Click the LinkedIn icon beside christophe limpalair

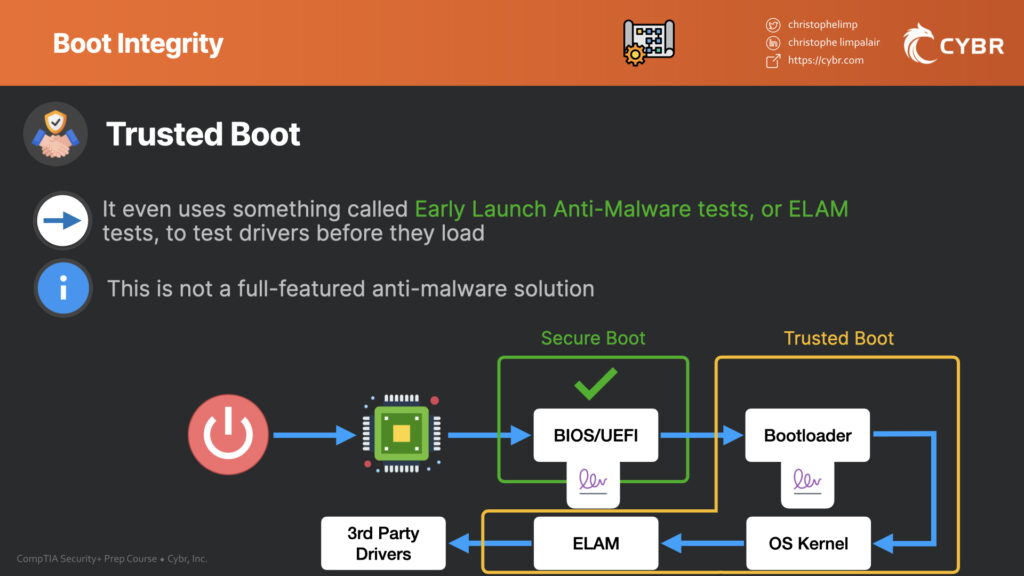pos(773,43)
